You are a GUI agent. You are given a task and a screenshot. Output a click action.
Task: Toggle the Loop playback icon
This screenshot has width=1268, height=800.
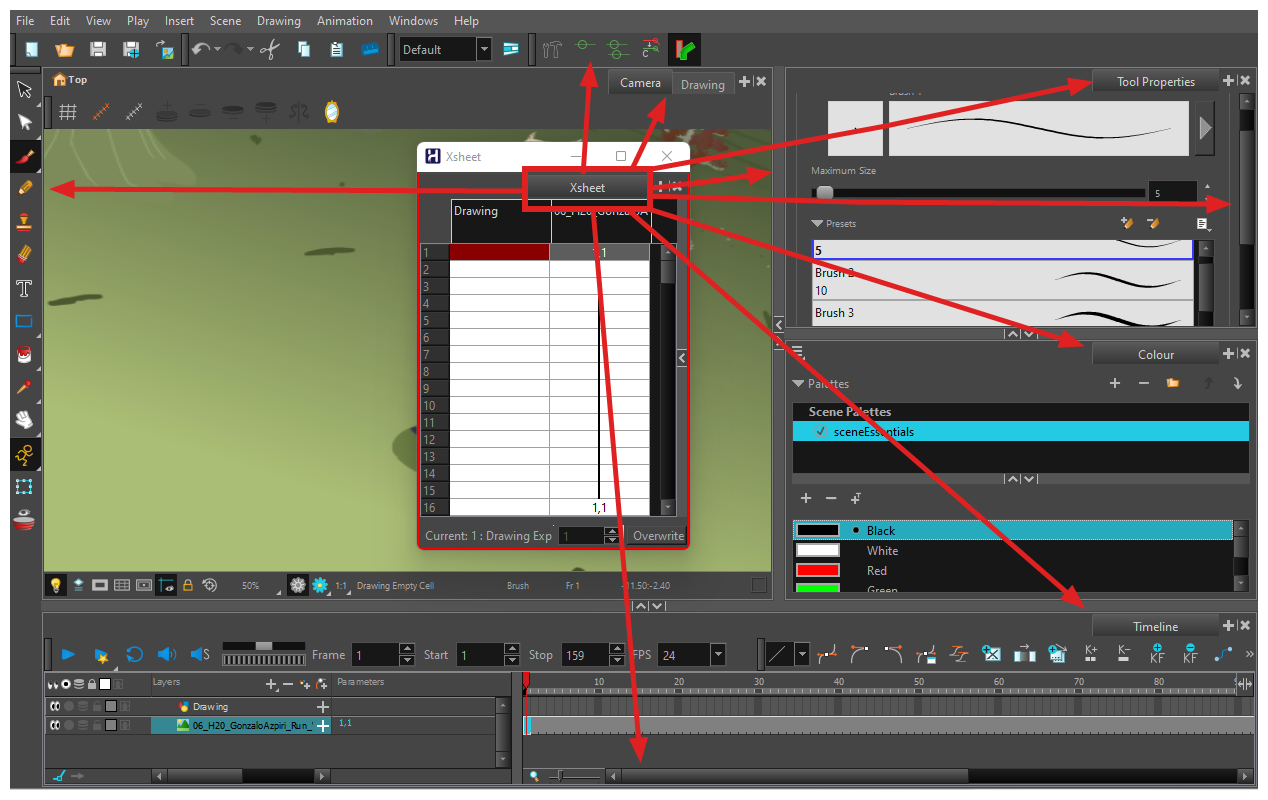[x=134, y=655]
